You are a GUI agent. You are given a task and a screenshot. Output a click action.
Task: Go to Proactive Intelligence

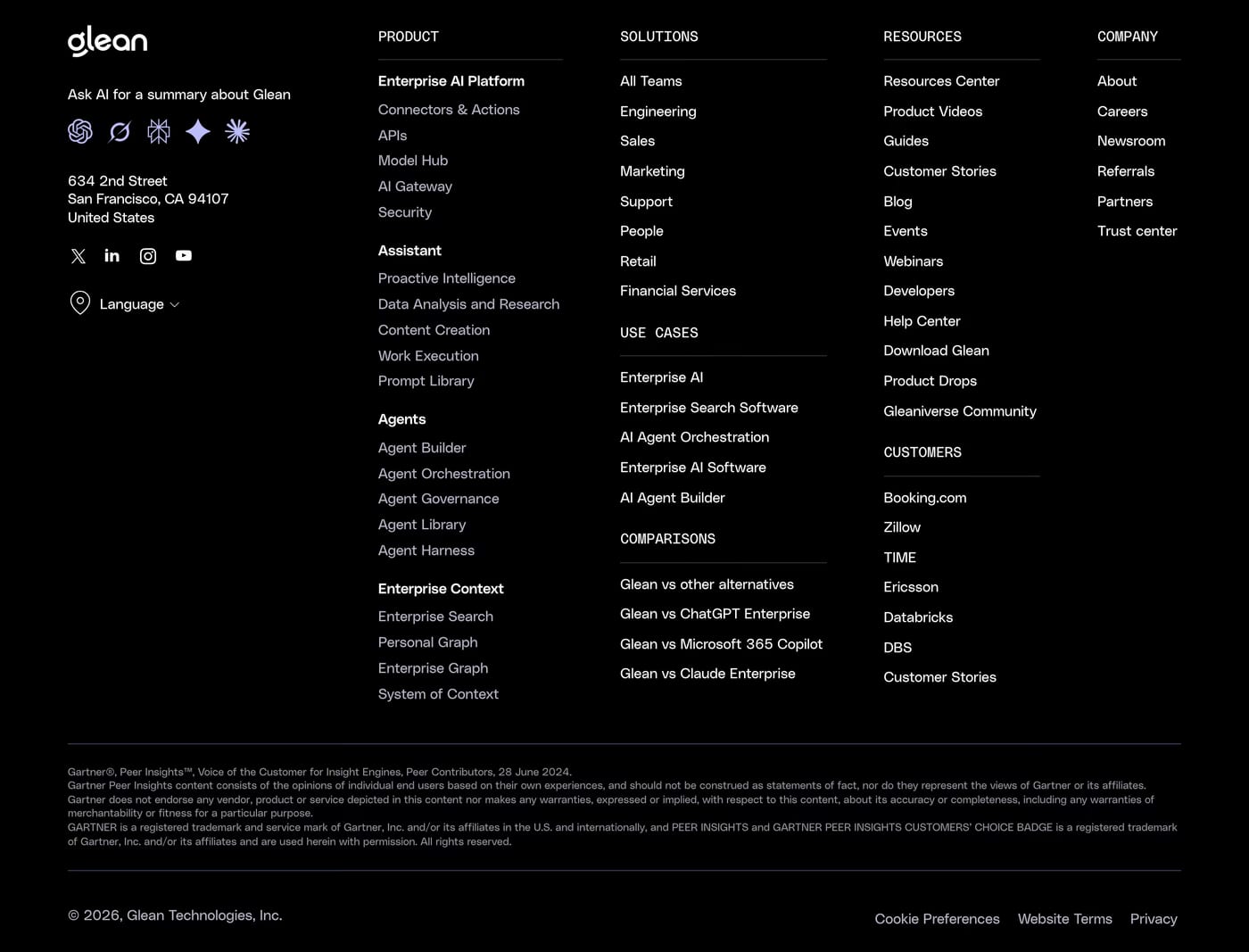pyautogui.click(x=447, y=278)
